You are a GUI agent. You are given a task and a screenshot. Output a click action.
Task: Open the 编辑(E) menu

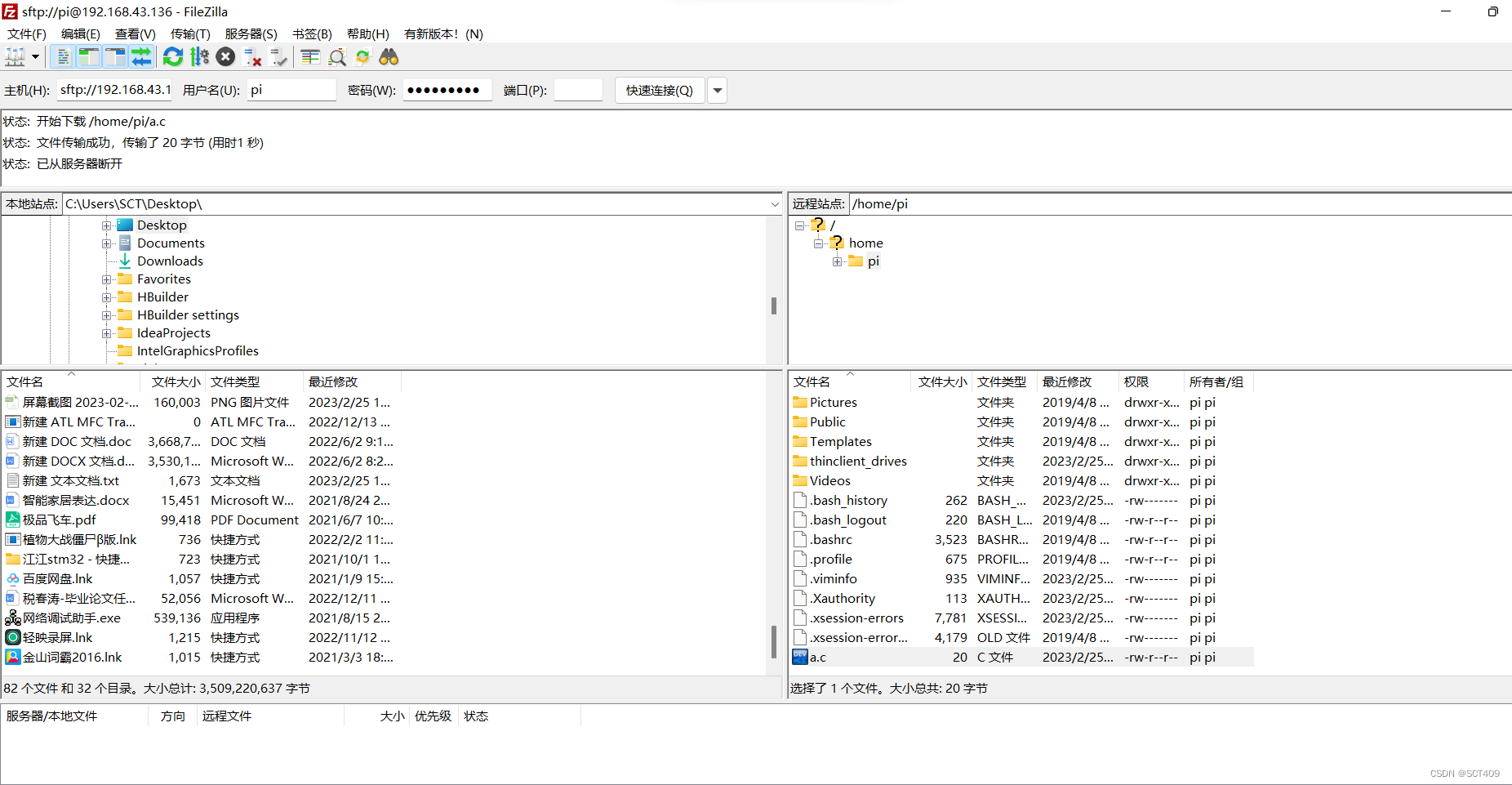point(81,33)
